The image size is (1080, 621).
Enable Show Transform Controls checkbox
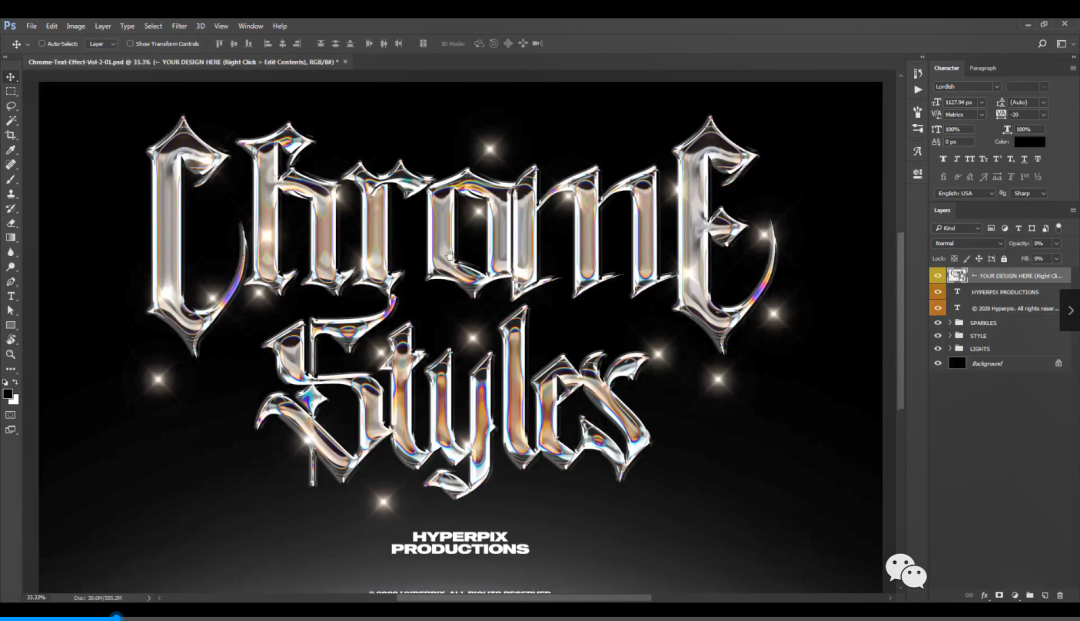pyautogui.click(x=129, y=43)
